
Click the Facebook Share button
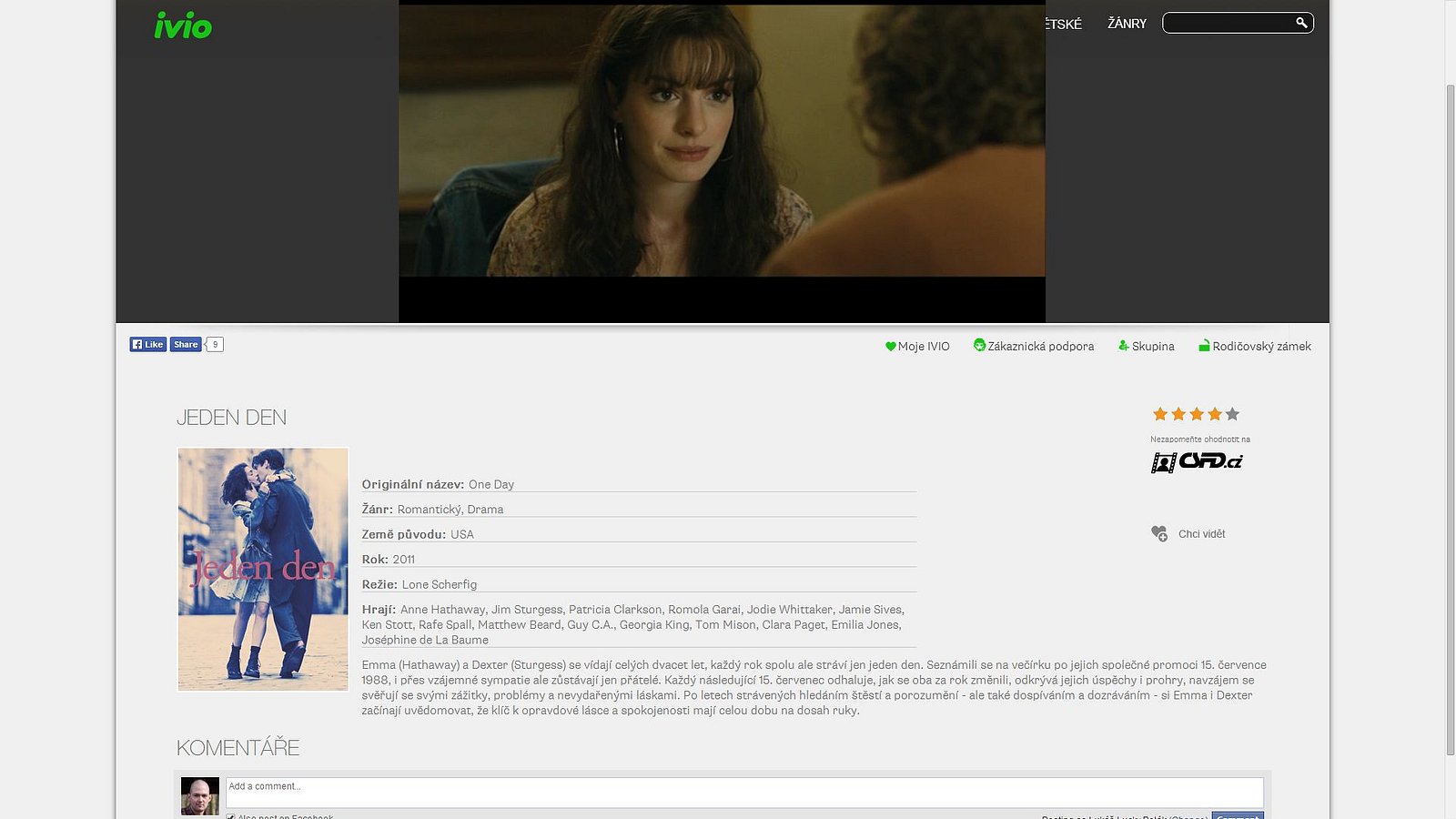(x=186, y=344)
